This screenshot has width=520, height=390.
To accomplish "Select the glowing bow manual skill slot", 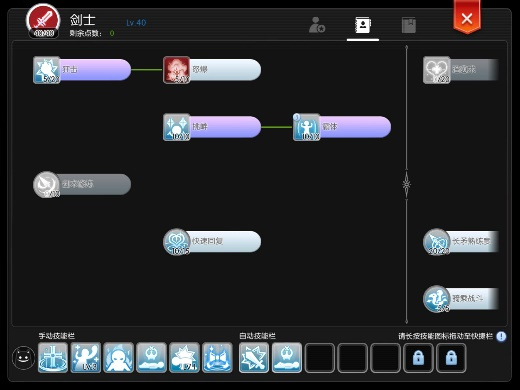I will 217,358.
